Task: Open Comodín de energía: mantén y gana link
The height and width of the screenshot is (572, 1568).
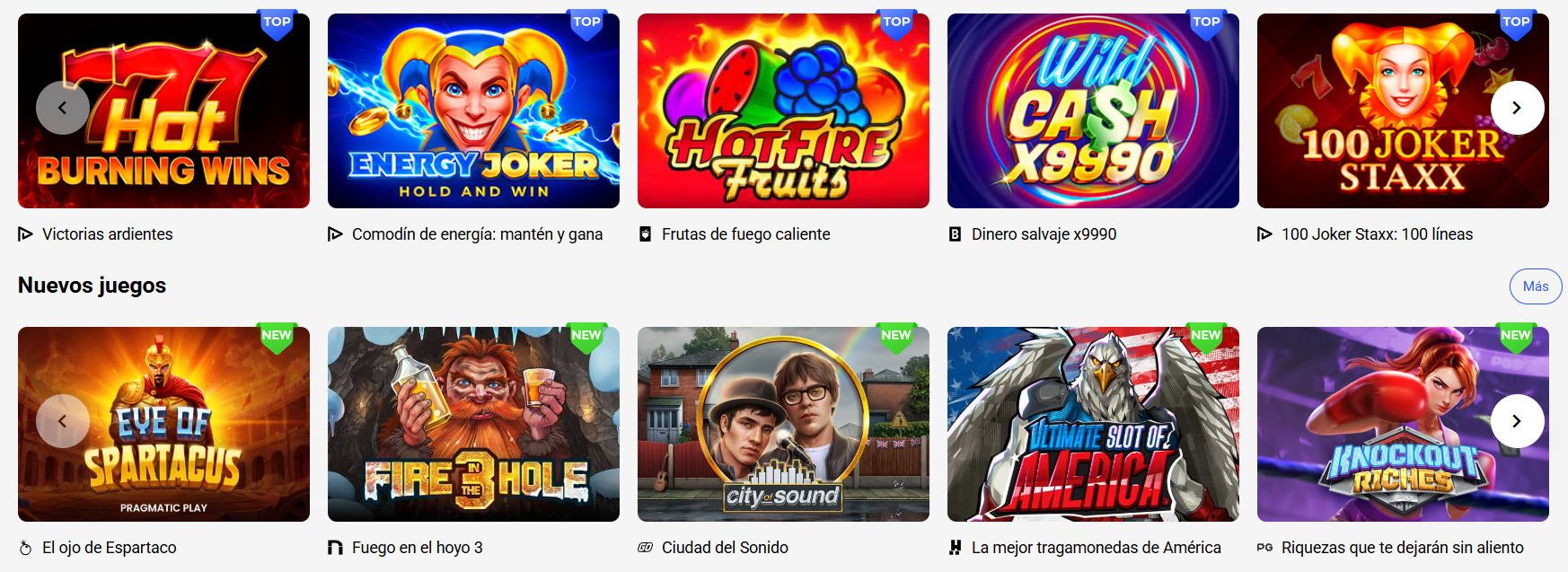Action: click(x=477, y=234)
